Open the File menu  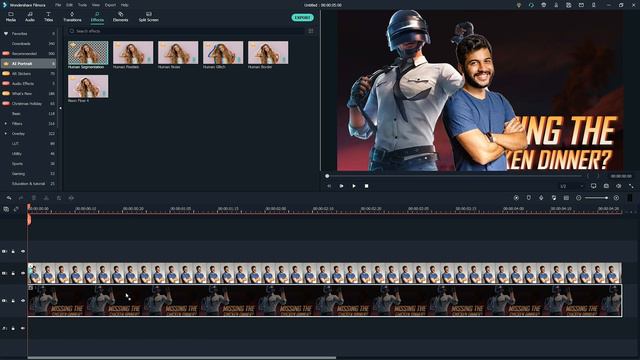tap(58, 5)
